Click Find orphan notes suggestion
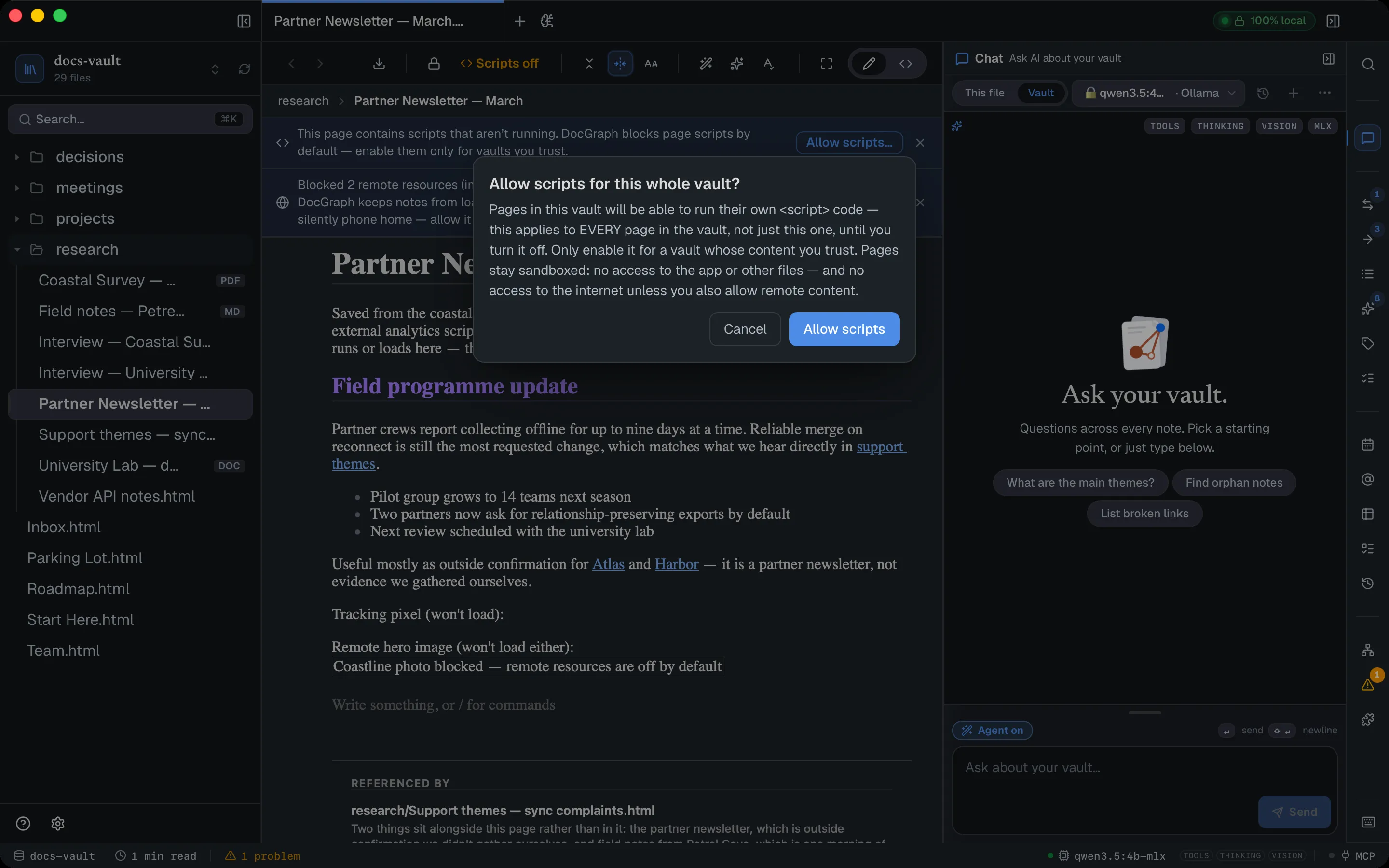The image size is (1389, 868). (x=1234, y=483)
